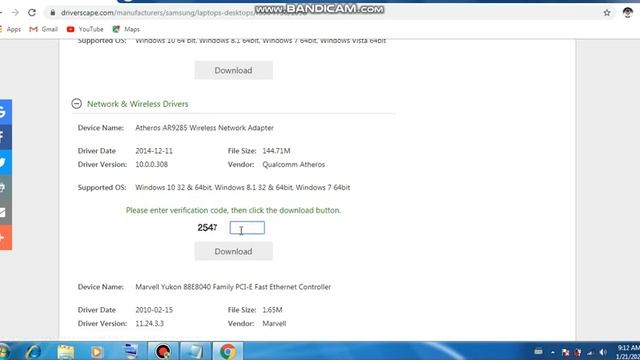
Task: Open Bandicam recorder taskbar icon
Action: coord(163,351)
